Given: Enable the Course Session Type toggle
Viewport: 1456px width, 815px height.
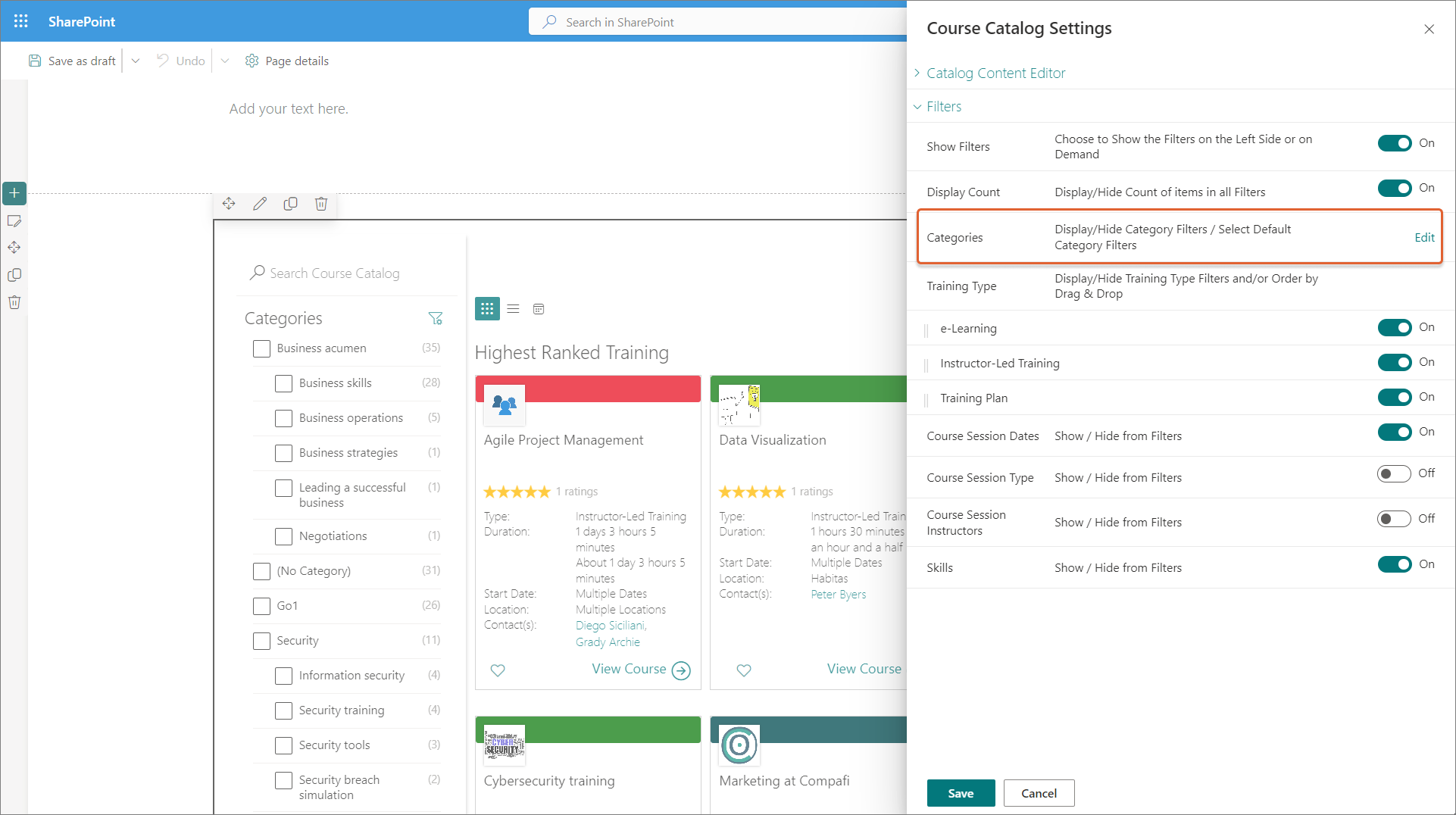Looking at the screenshot, I should click(1394, 474).
